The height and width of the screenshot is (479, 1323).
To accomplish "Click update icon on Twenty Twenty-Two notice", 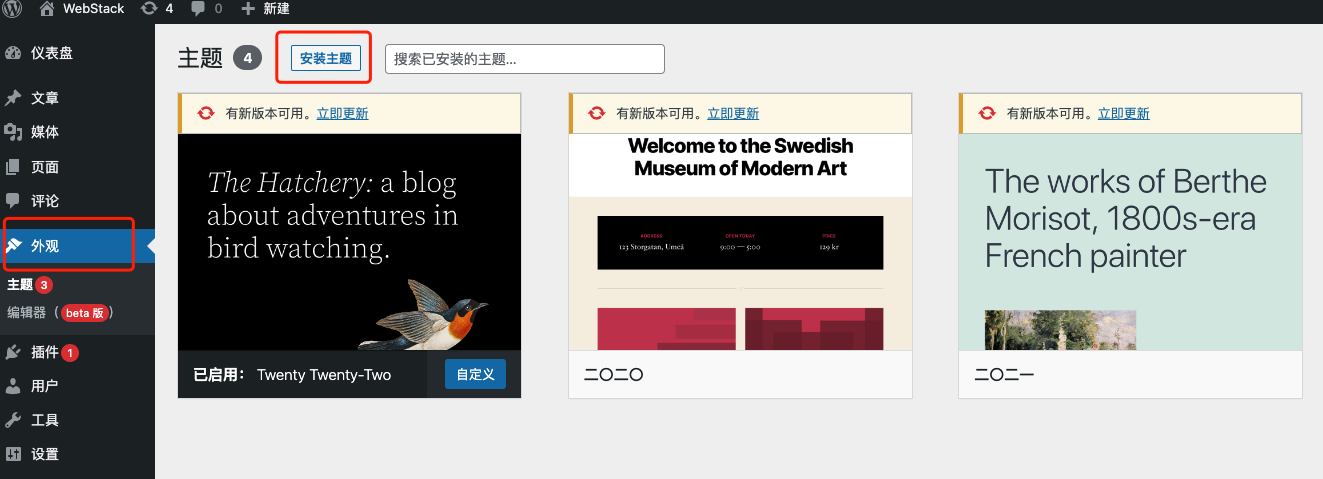I will click(206, 113).
